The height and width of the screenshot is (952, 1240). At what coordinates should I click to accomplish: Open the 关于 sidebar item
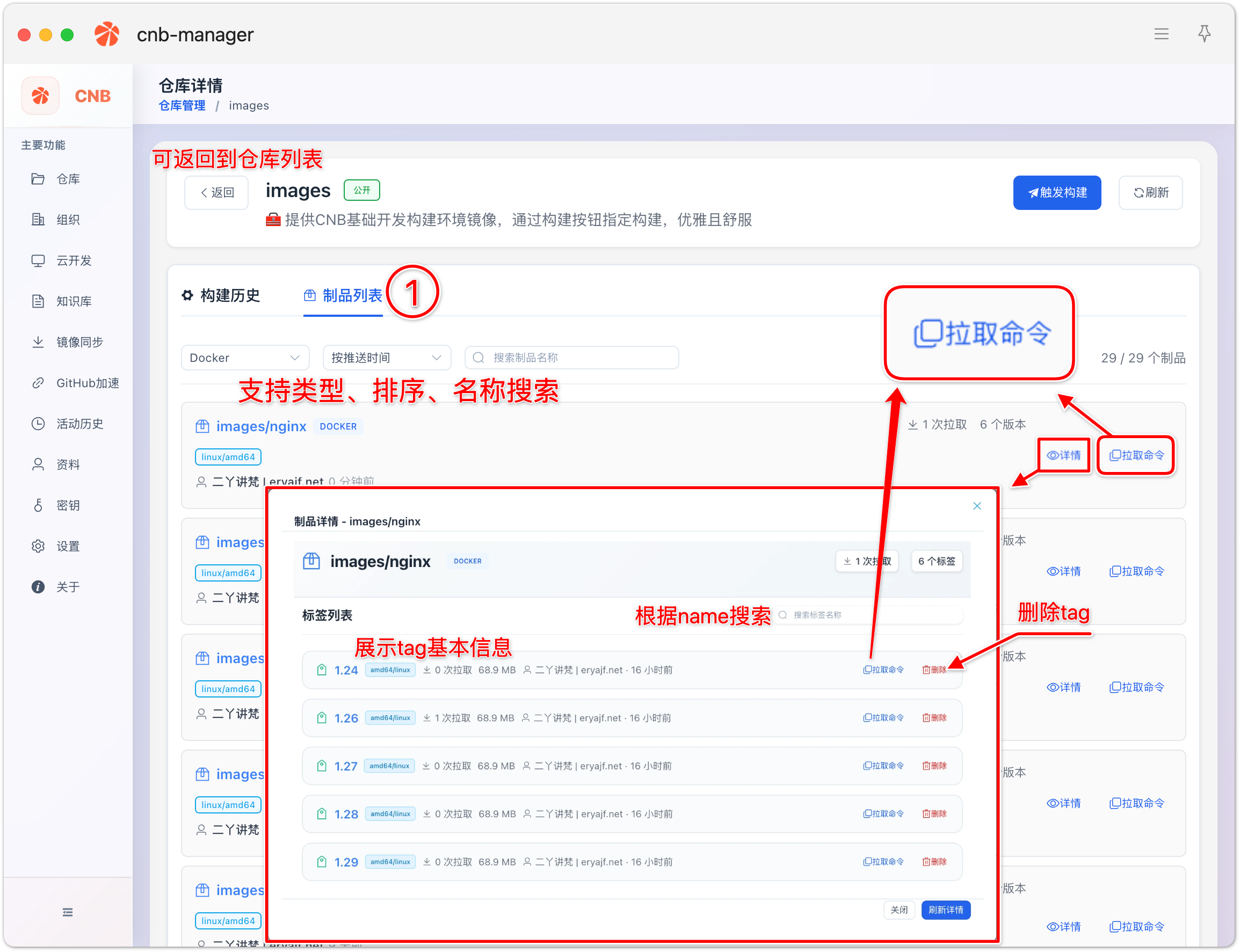pyautogui.click(x=68, y=587)
